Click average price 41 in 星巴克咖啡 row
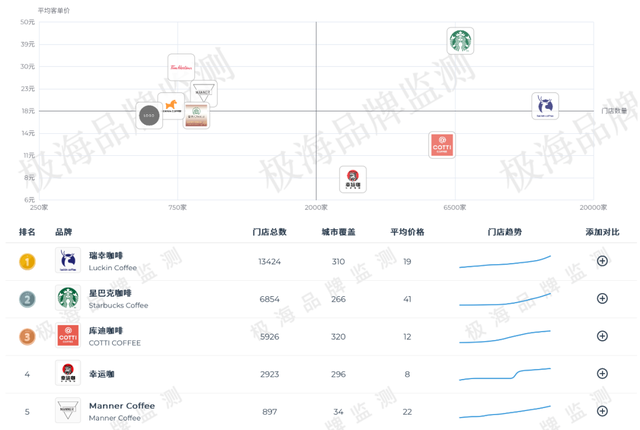Image resolution: width=640 pixels, height=430 pixels. [407, 299]
